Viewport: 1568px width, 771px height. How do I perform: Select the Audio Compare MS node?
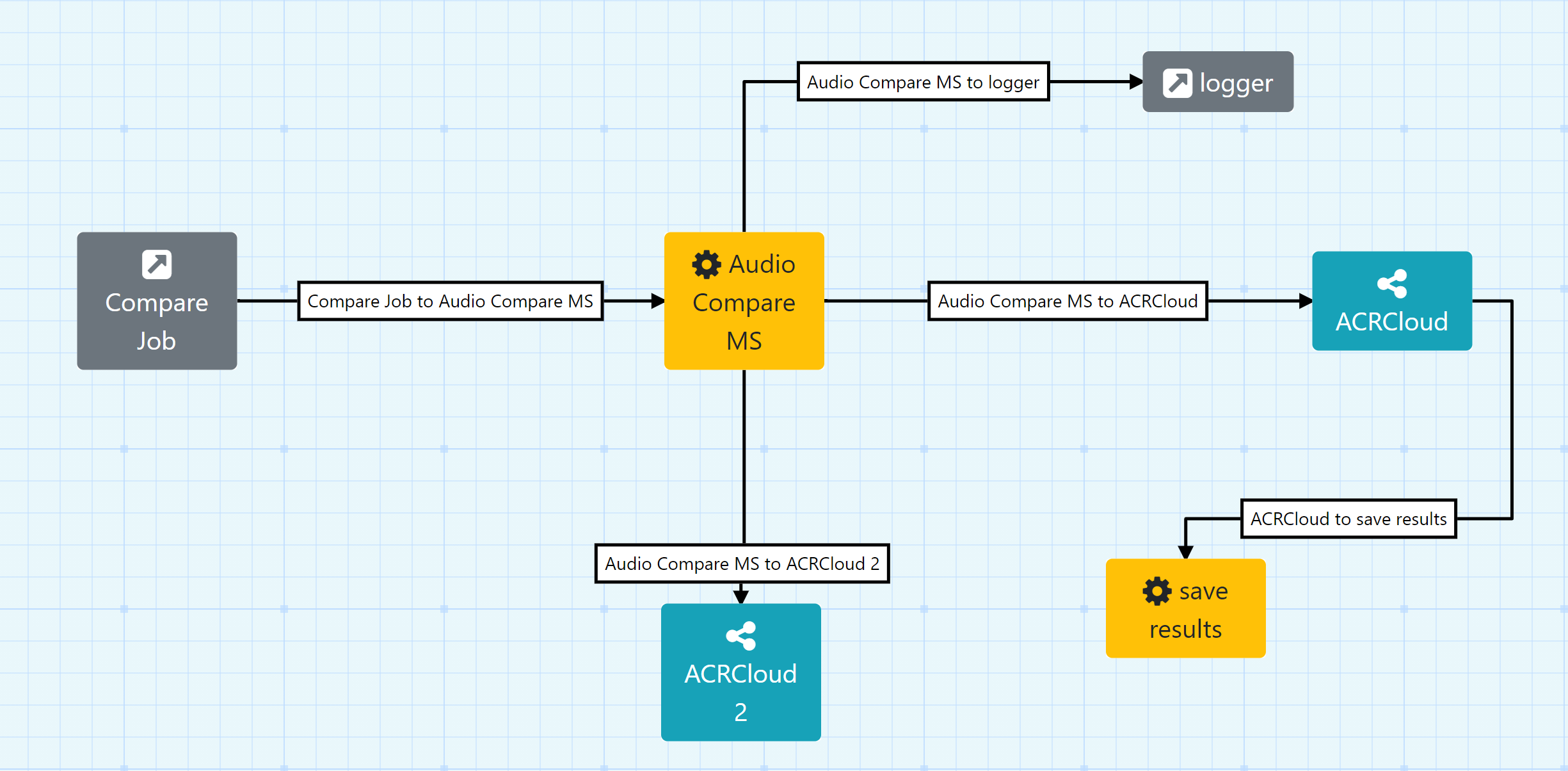[744, 301]
